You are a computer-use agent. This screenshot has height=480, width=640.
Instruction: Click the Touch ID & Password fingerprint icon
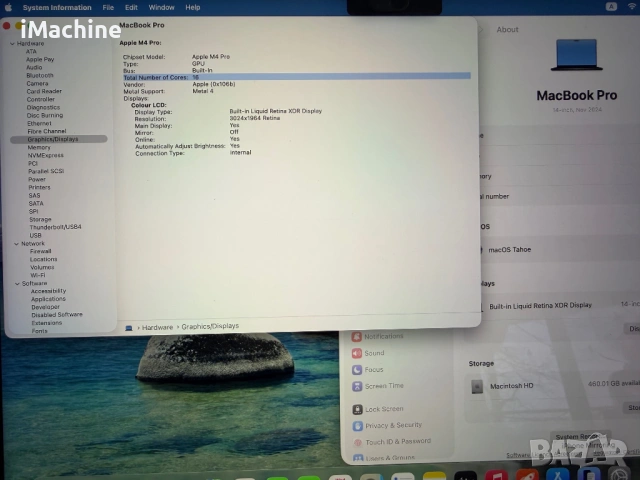pyautogui.click(x=357, y=441)
